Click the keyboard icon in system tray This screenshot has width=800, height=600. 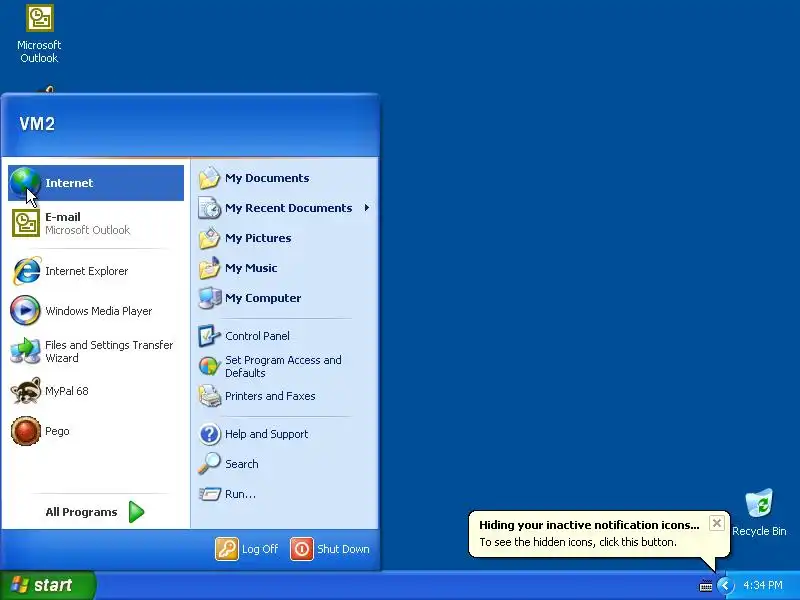[x=706, y=586]
